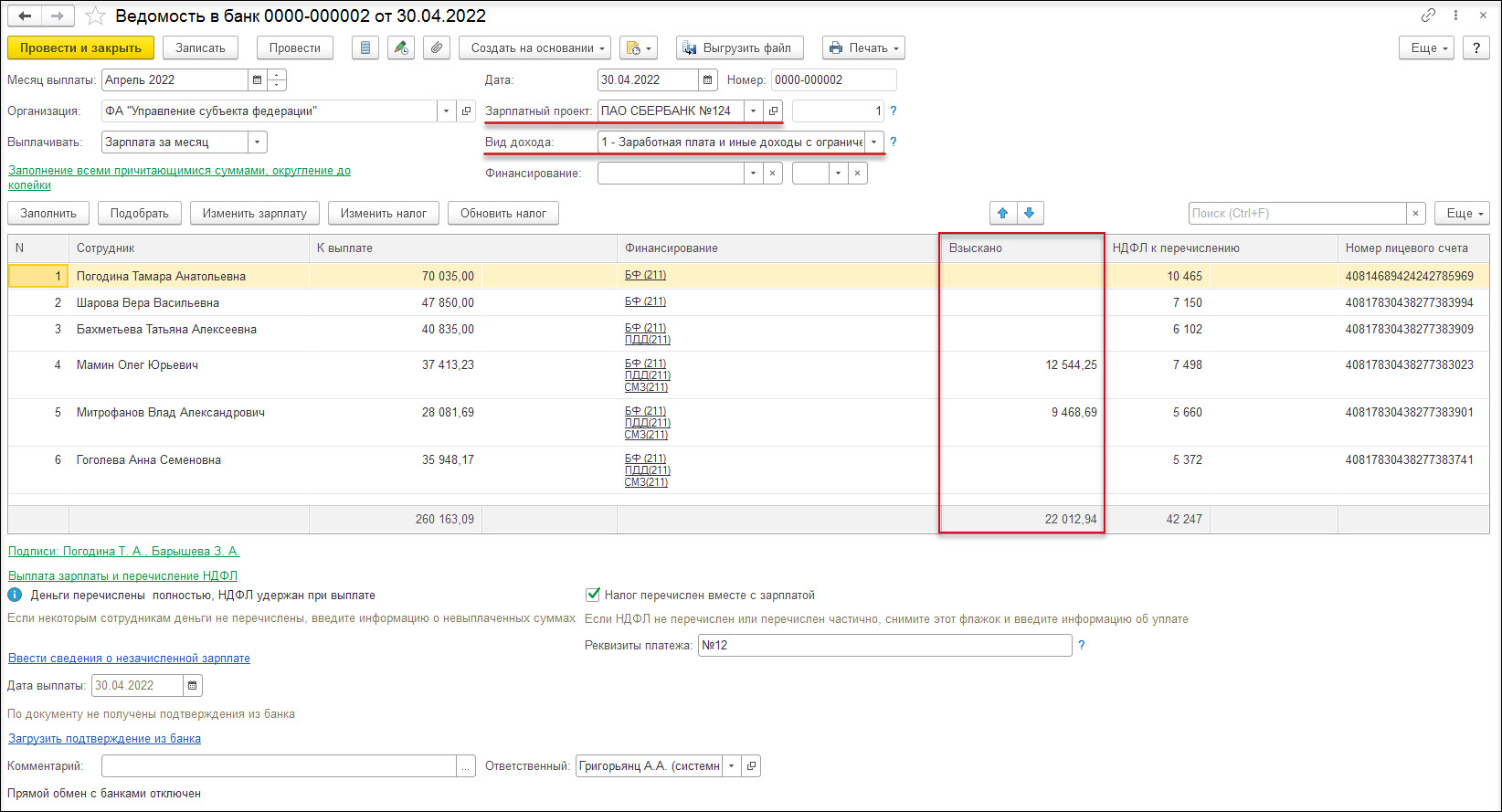
Task: Expand the Выплачивать dropdown list
Action: point(258,142)
